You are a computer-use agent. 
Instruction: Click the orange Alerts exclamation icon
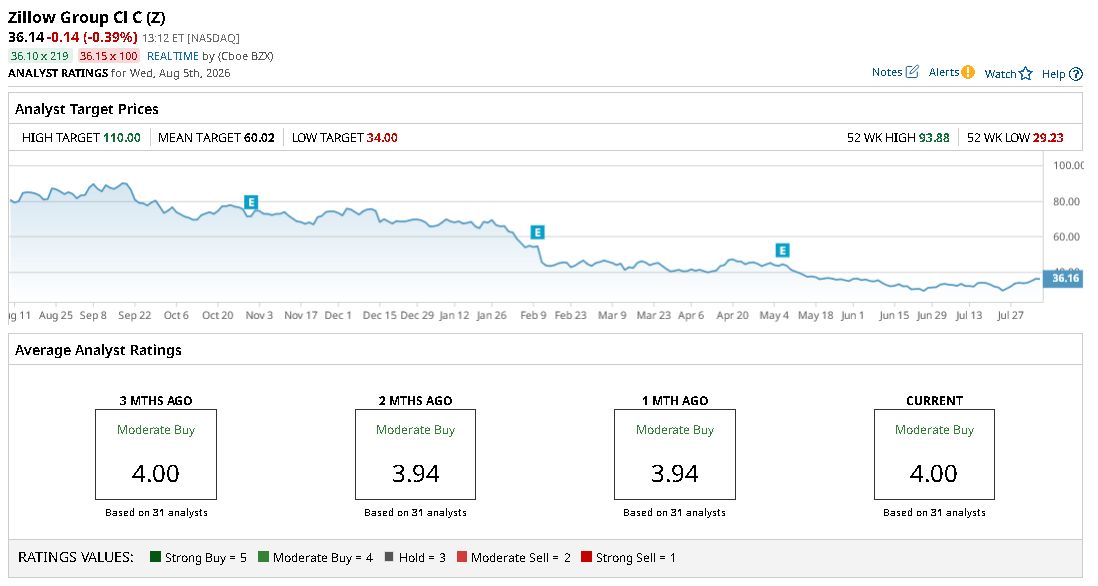[968, 72]
